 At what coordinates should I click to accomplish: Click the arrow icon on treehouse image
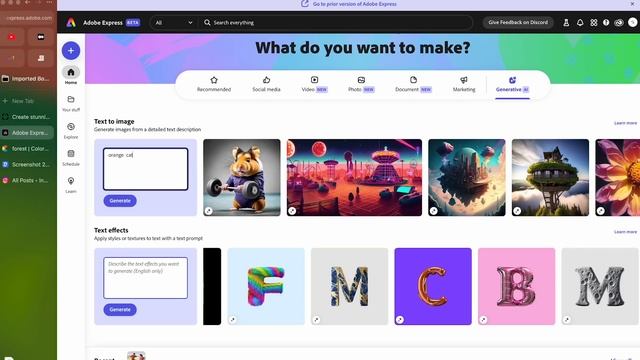pyautogui.click(x=517, y=211)
